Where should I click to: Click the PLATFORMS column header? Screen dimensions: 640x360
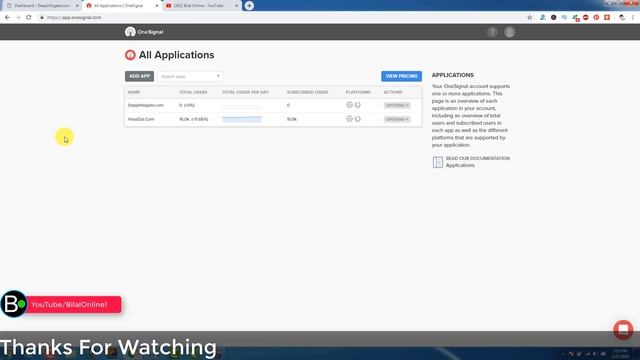(358, 92)
